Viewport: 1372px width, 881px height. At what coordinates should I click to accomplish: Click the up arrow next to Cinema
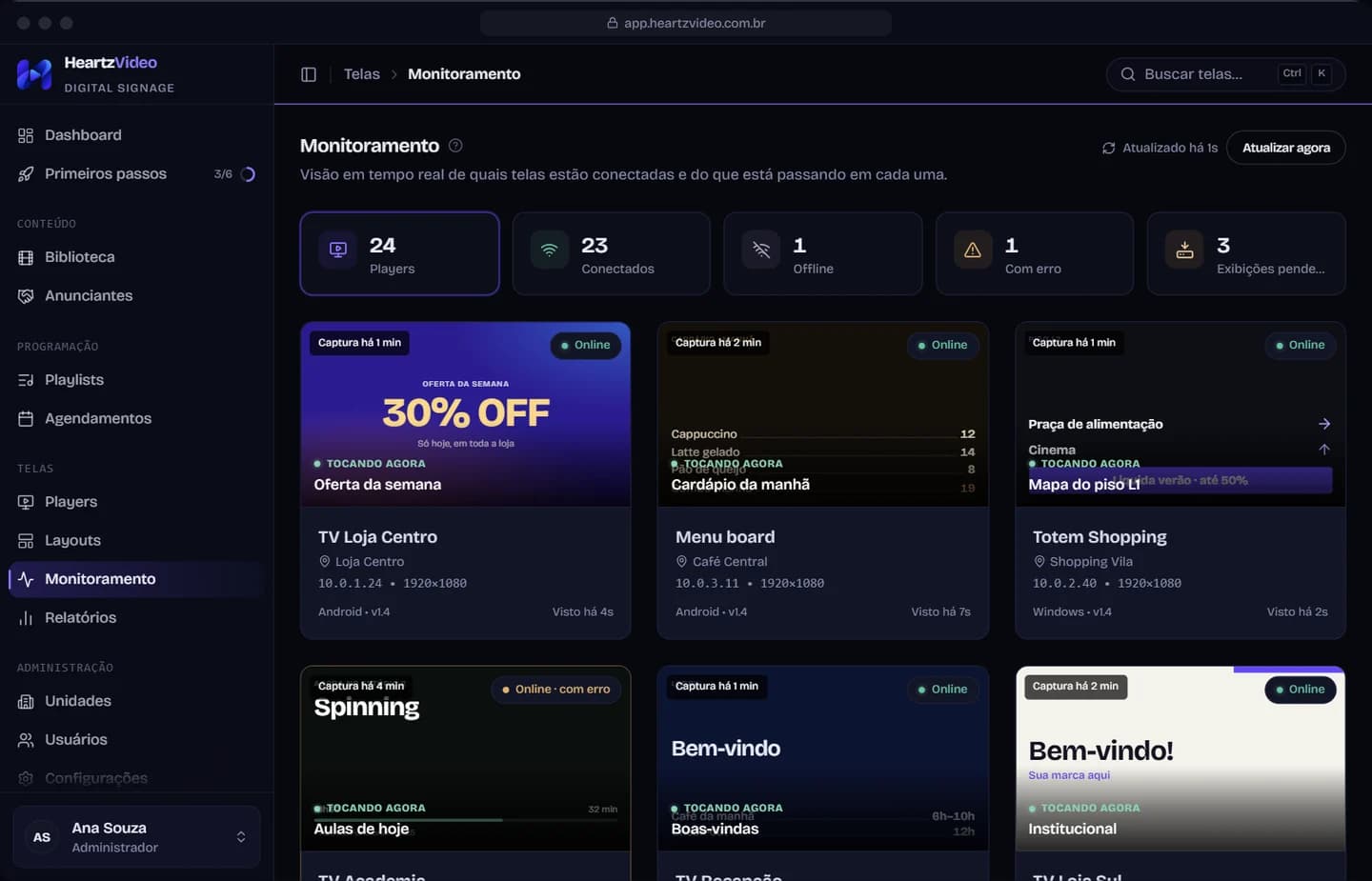[x=1324, y=449]
